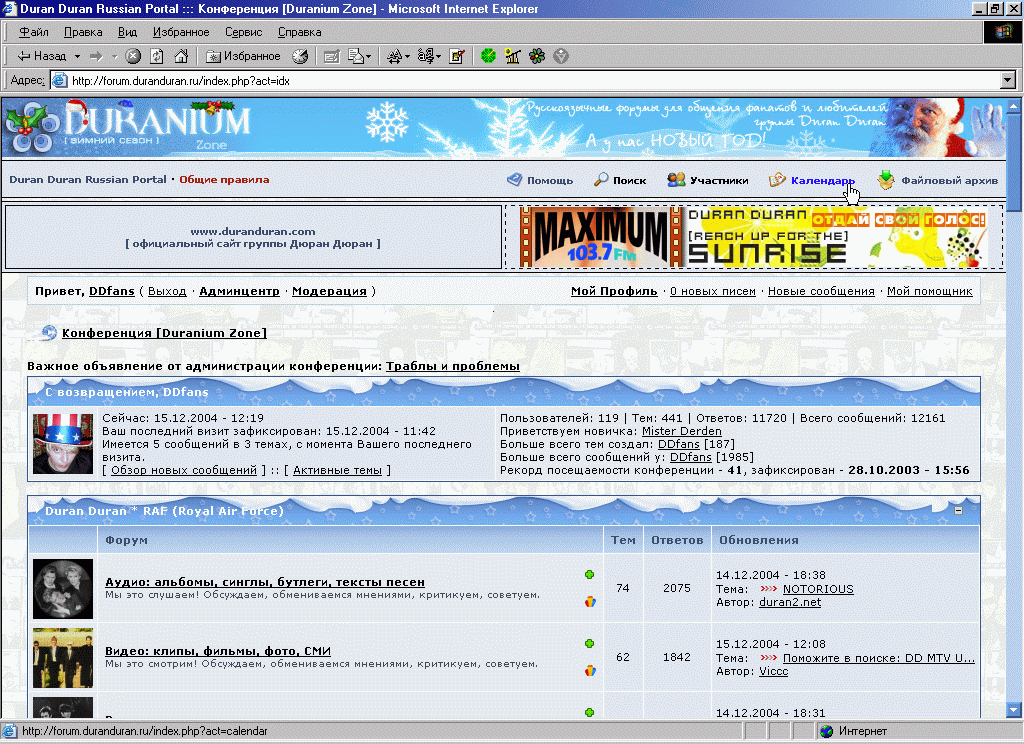Open the address bar dropdown arrow
This screenshot has height=744, width=1024.
[1008, 80]
